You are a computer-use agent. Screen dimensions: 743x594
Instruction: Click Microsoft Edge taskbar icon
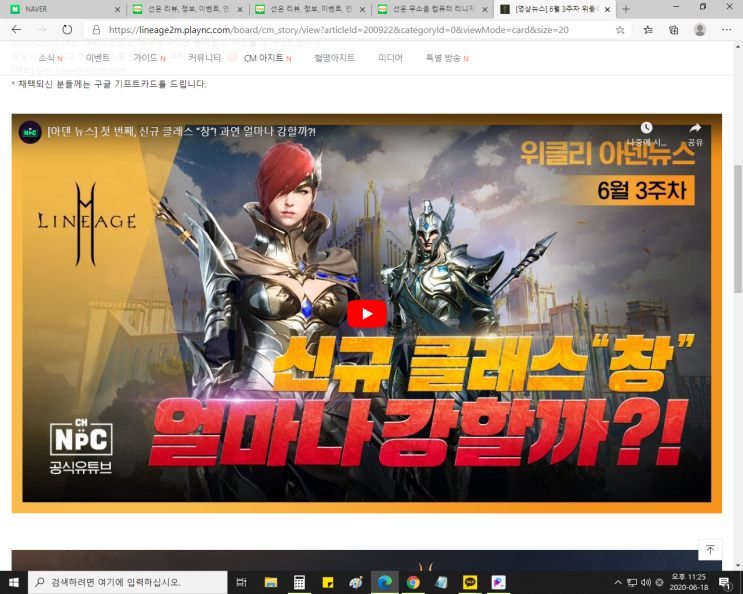(384, 582)
